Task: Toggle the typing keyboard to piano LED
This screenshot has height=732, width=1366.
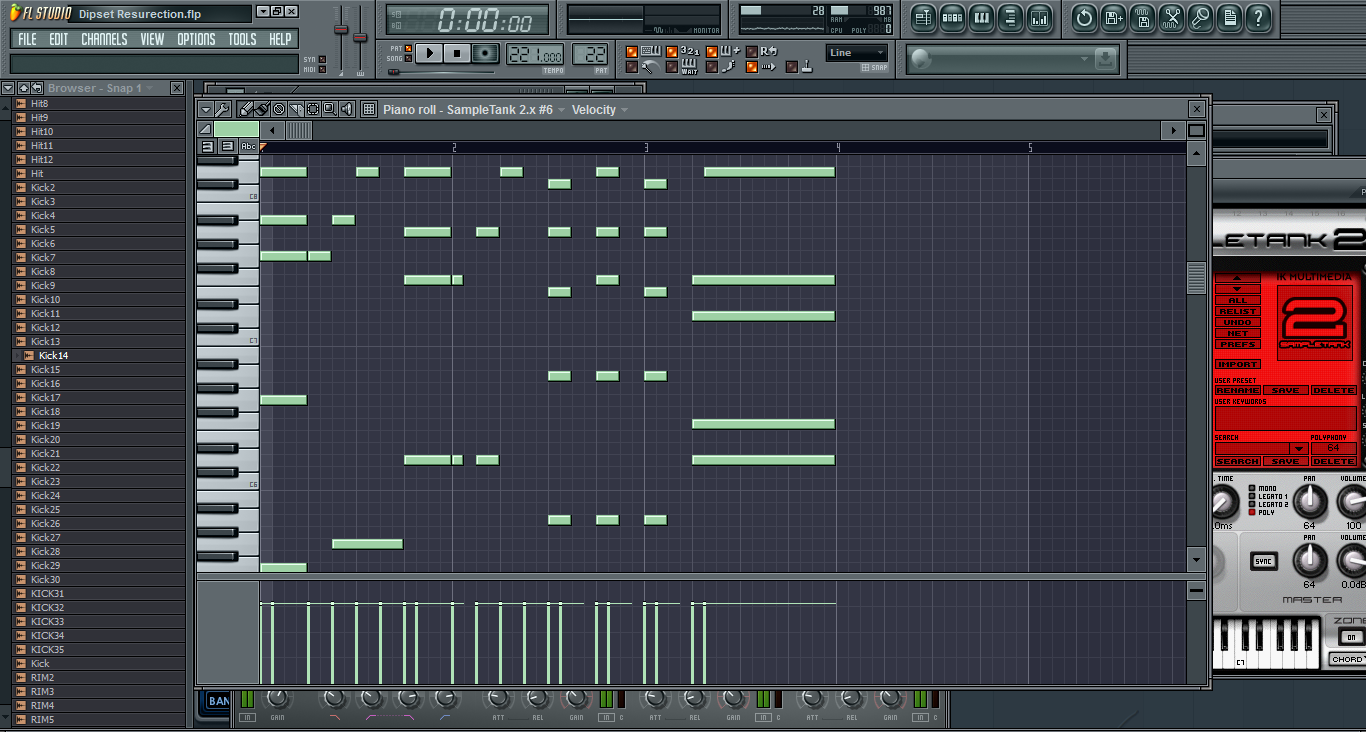Action: pyautogui.click(x=632, y=51)
